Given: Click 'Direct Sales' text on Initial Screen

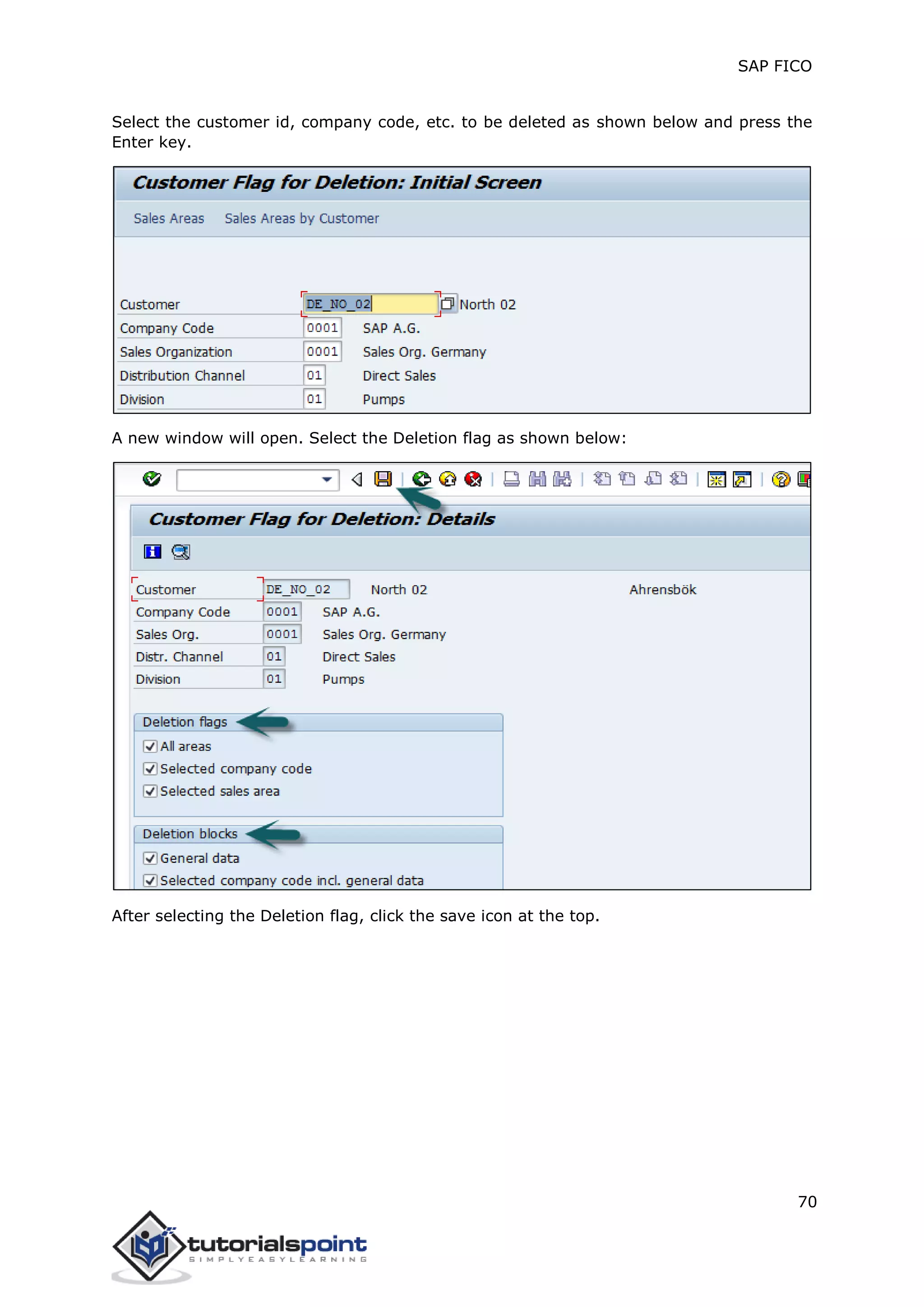Looking at the screenshot, I should pos(399,375).
